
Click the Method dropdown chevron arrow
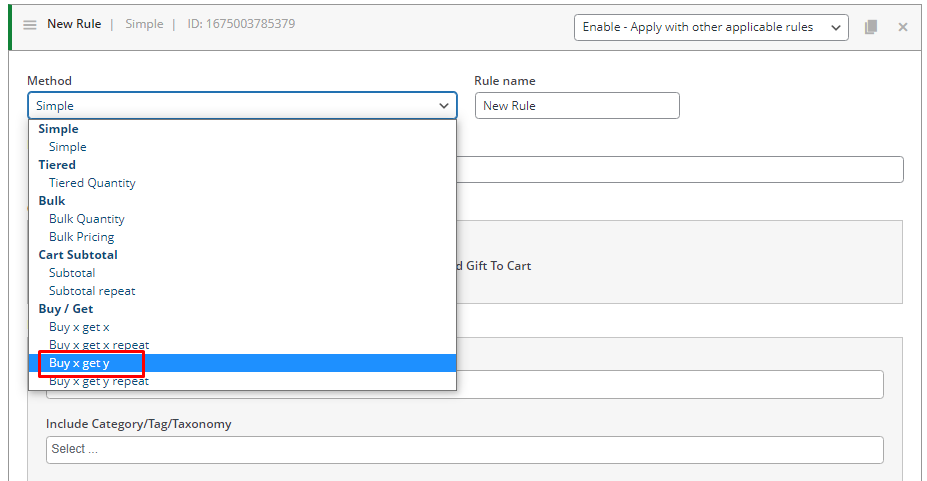[443, 106]
